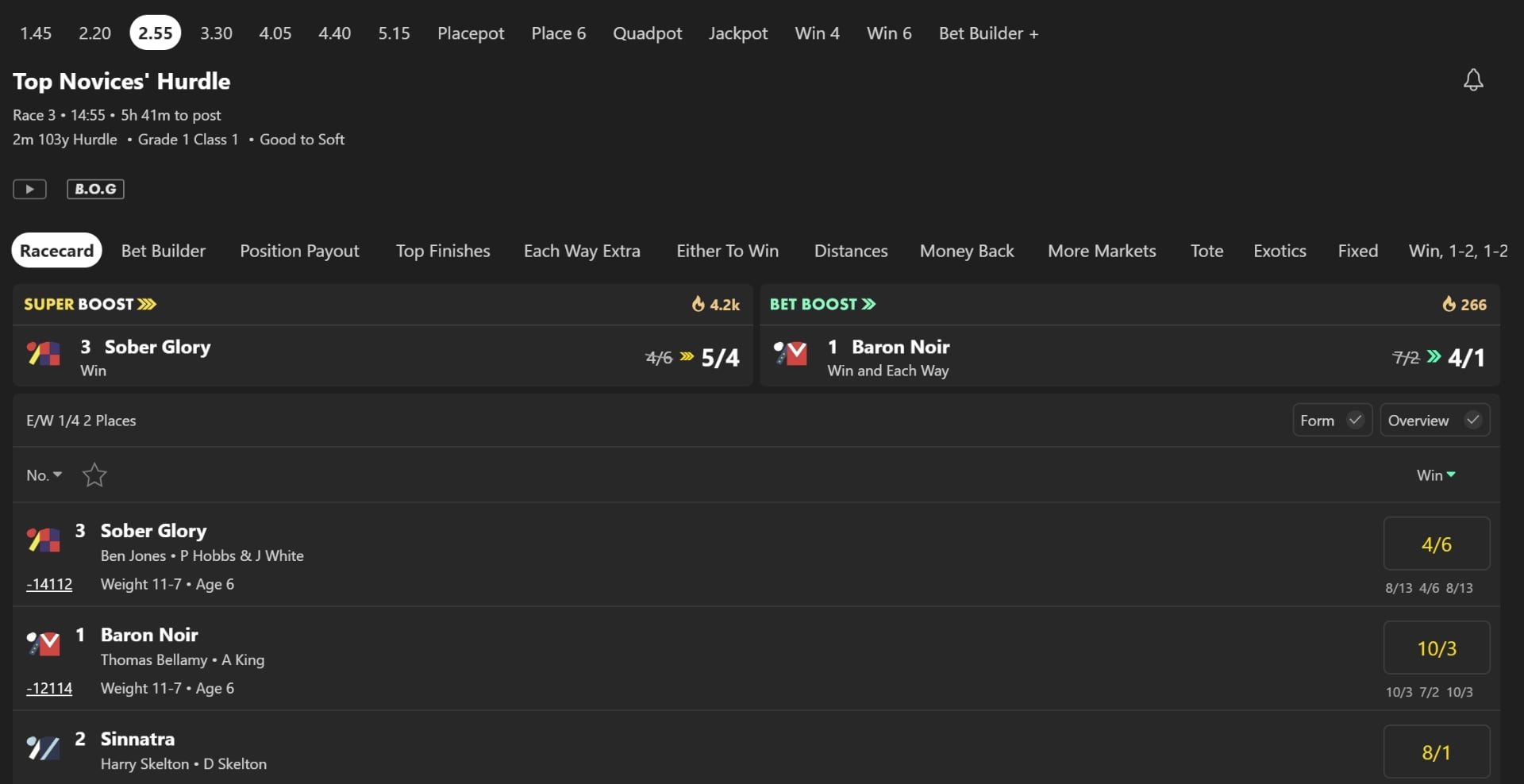The image size is (1524, 784).
Task: Toggle the Form checkbox
Action: tap(1355, 420)
